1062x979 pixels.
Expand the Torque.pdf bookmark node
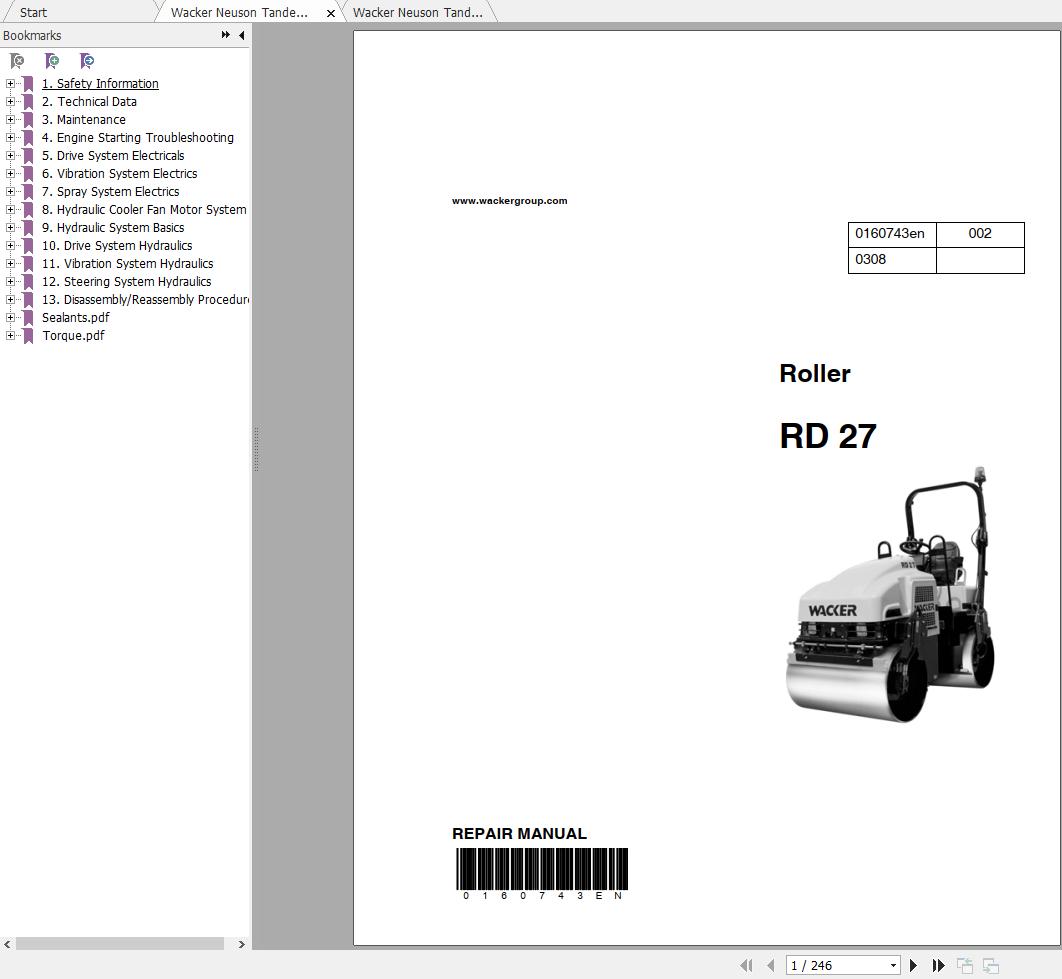(x=10, y=336)
